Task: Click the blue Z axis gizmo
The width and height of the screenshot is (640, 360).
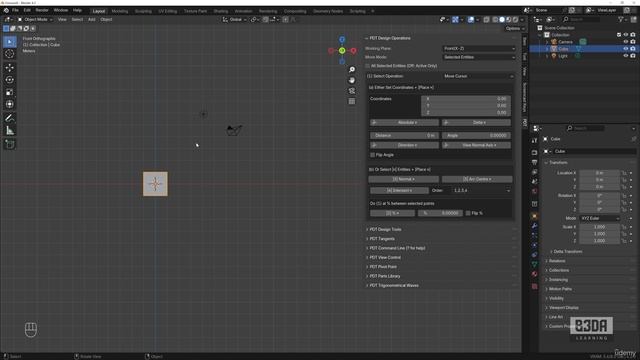Action: coord(342,40)
